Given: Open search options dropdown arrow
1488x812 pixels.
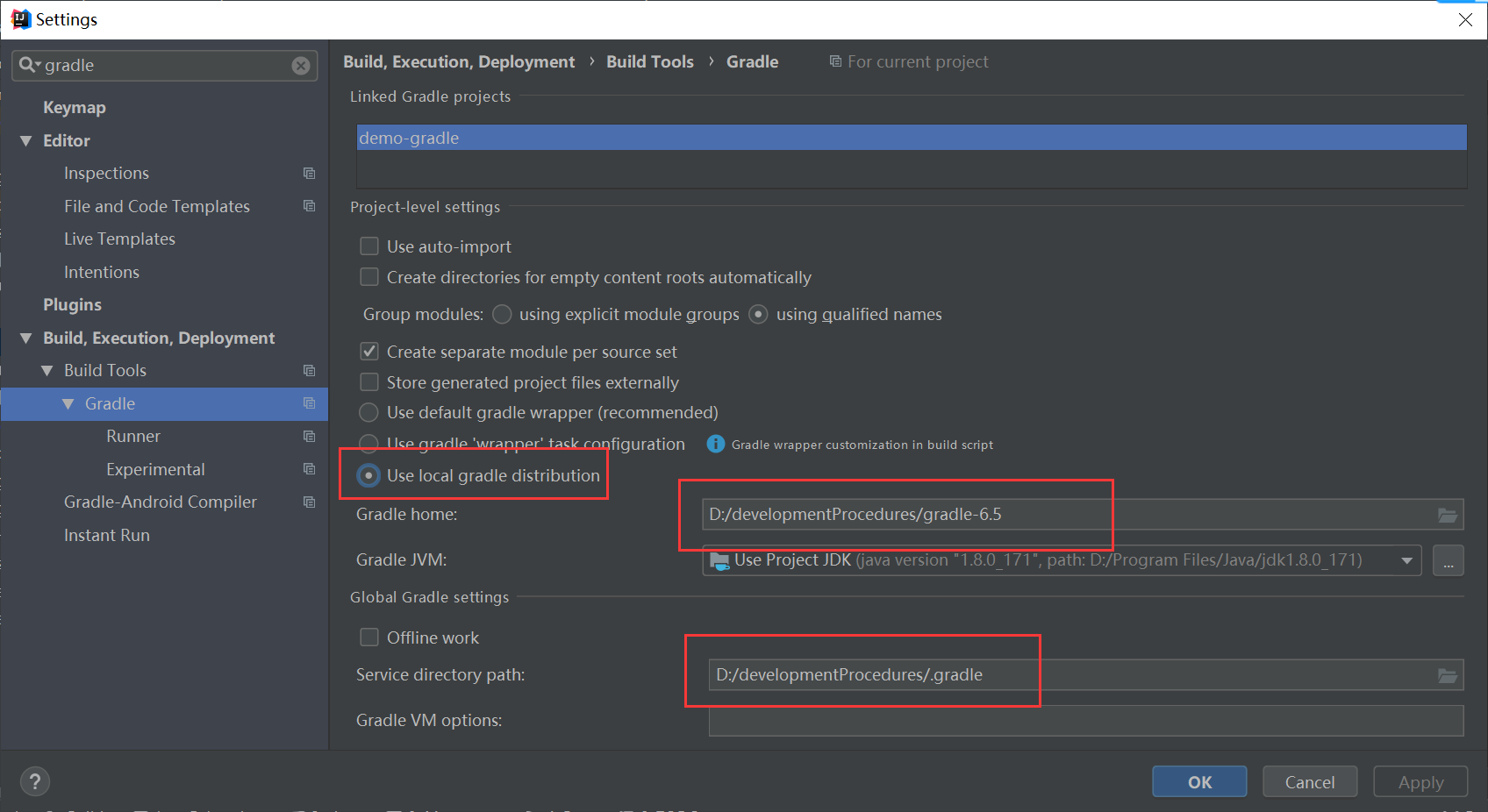Looking at the screenshot, I should pyautogui.click(x=38, y=65).
